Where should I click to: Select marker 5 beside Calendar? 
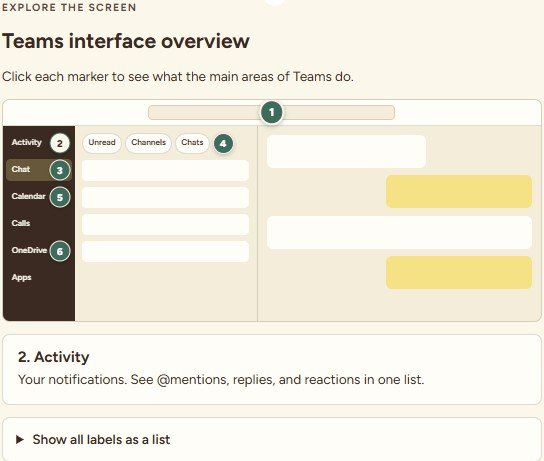(60, 197)
